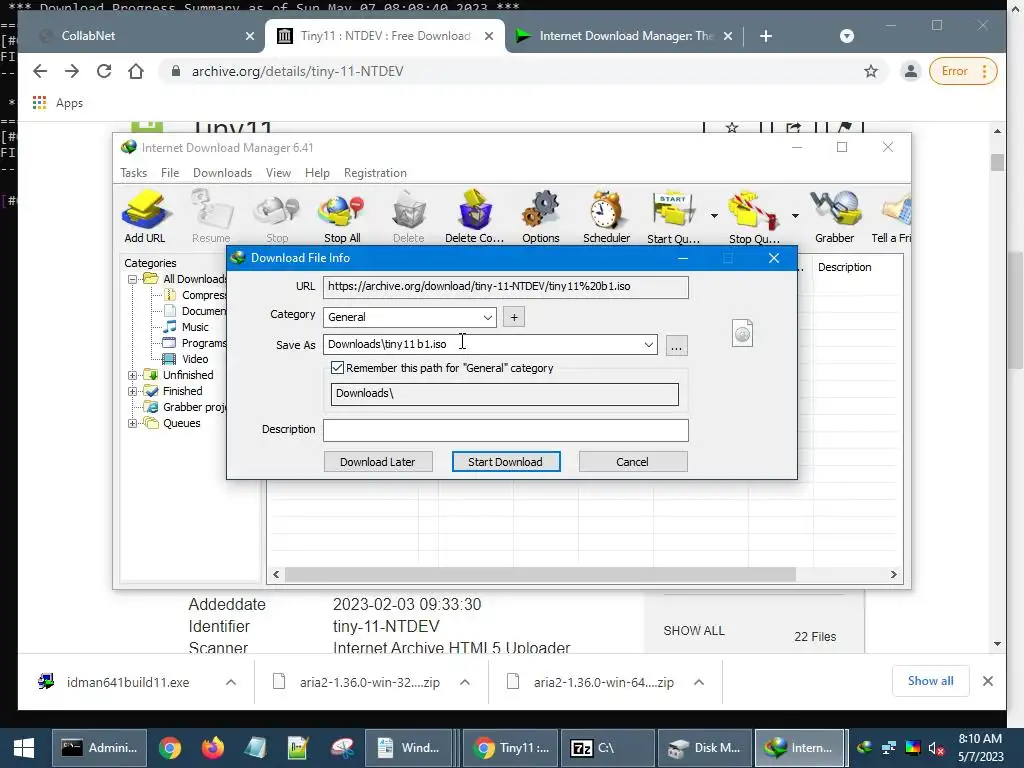Open the Grabber tool icon

[x=835, y=217]
